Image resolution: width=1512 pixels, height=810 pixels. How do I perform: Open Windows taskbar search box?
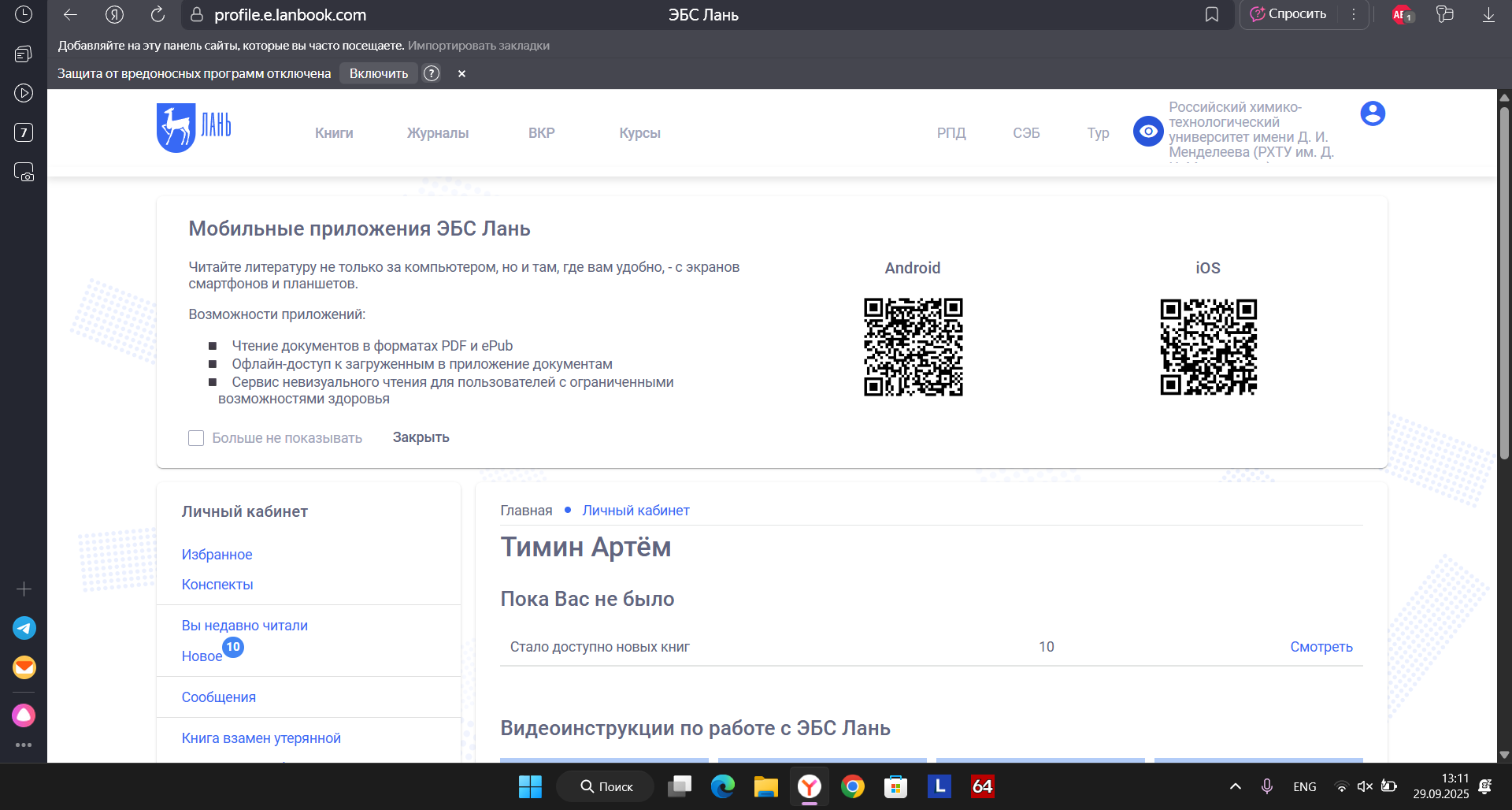pyautogui.click(x=606, y=786)
